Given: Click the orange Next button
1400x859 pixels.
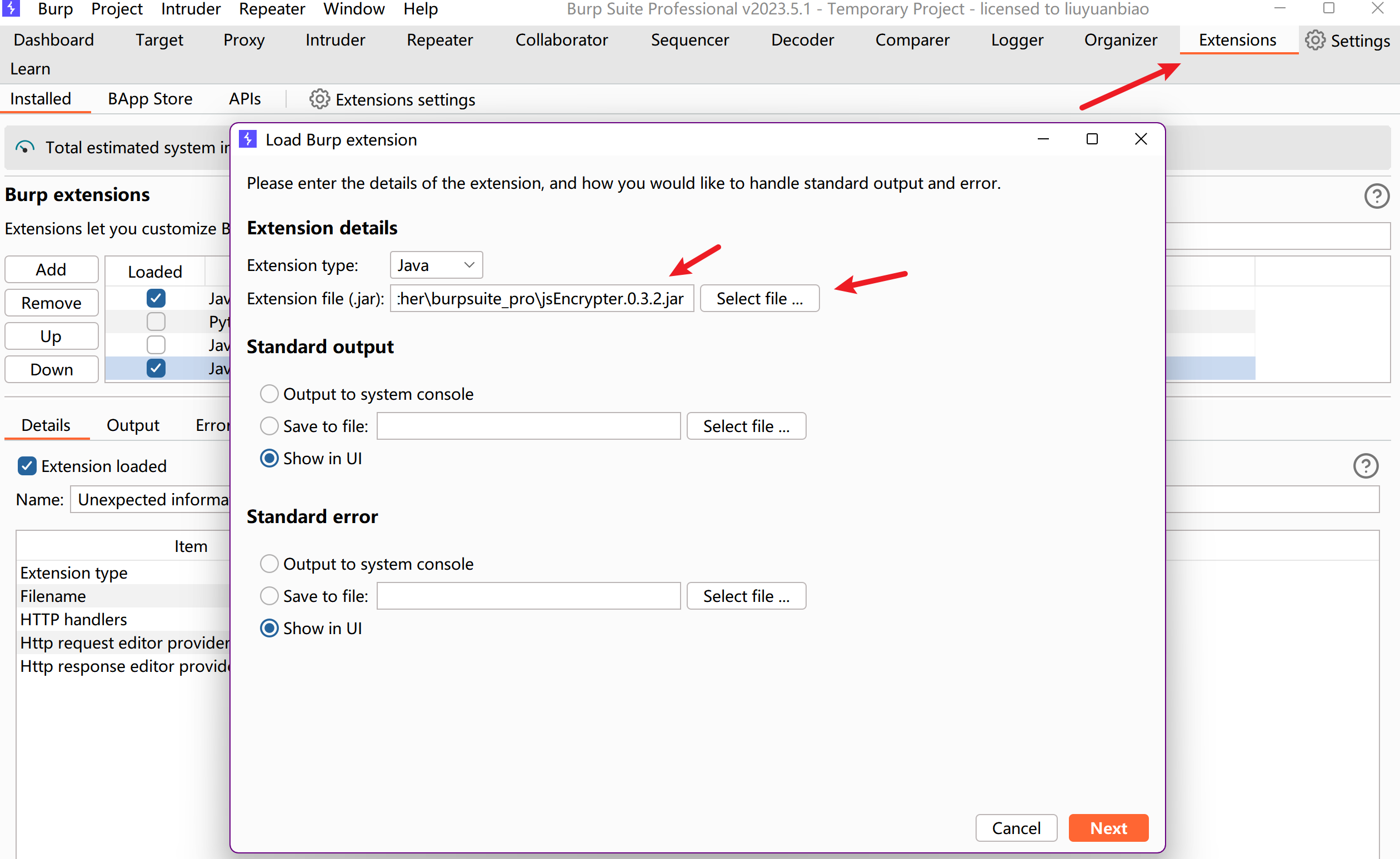Looking at the screenshot, I should pos(1108,828).
